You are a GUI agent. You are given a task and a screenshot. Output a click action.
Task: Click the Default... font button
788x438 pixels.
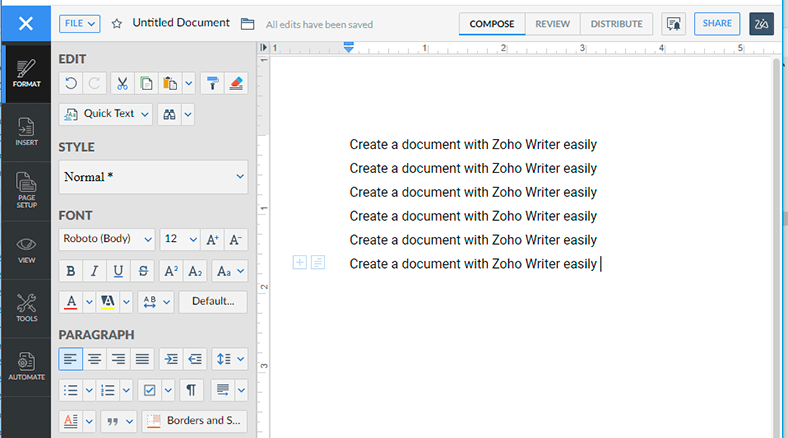pos(213,302)
